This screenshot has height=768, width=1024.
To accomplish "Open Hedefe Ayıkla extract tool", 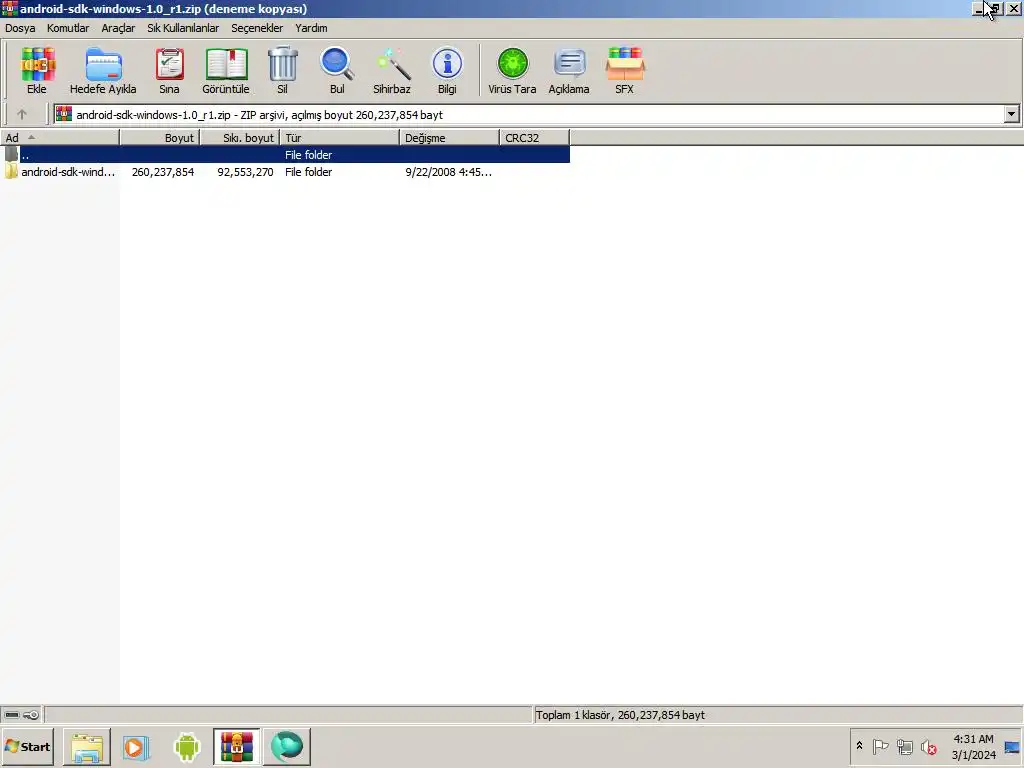I will tap(103, 70).
